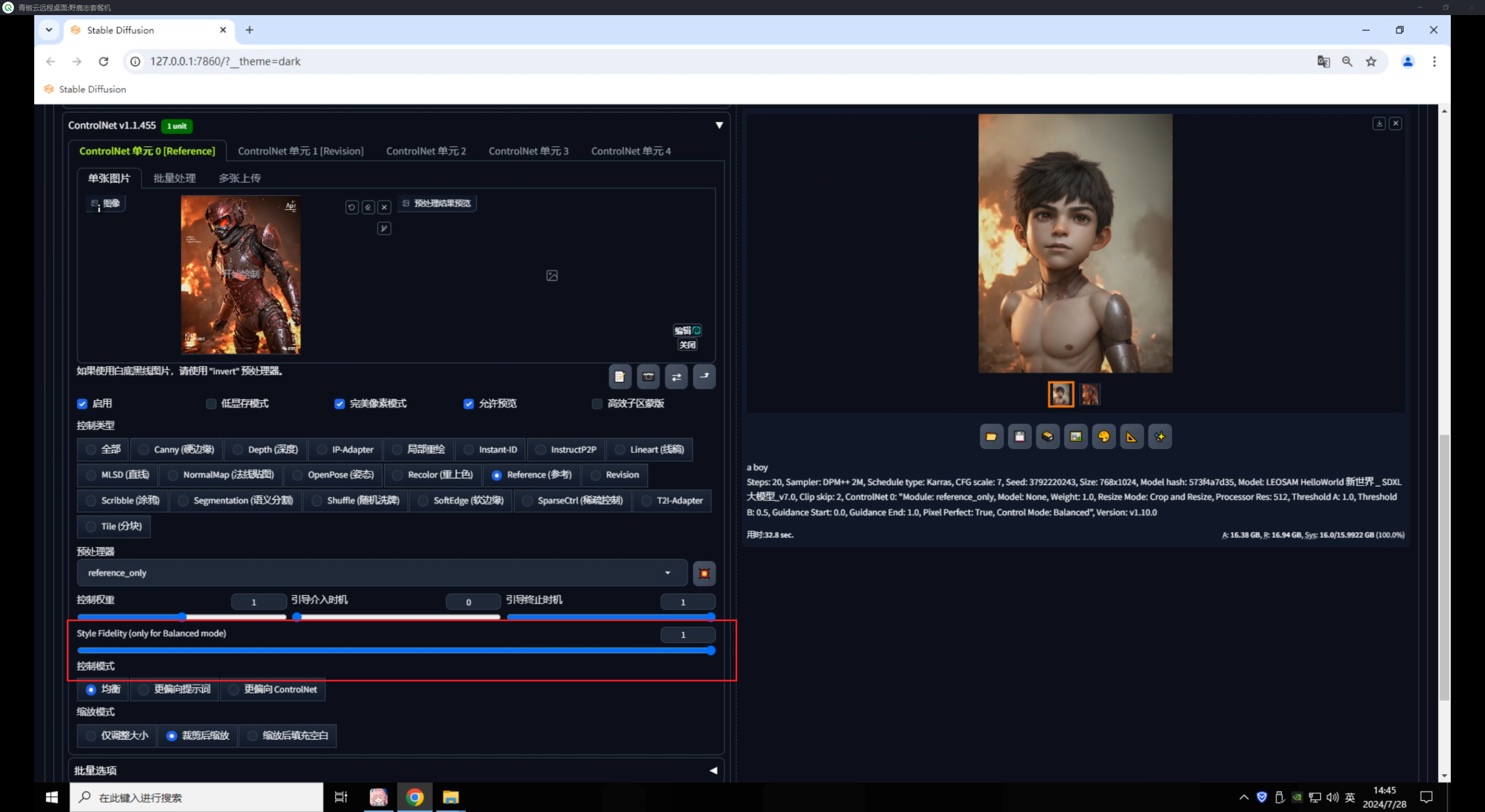Click the 编辑 button on preview
The height and width of the screenshot is (812, 1485).
687,330
